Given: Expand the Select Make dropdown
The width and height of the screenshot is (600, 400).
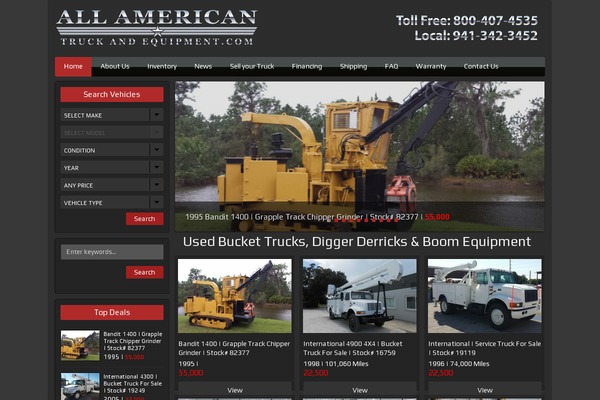Looking at the screenshot, I should [112, 115].
